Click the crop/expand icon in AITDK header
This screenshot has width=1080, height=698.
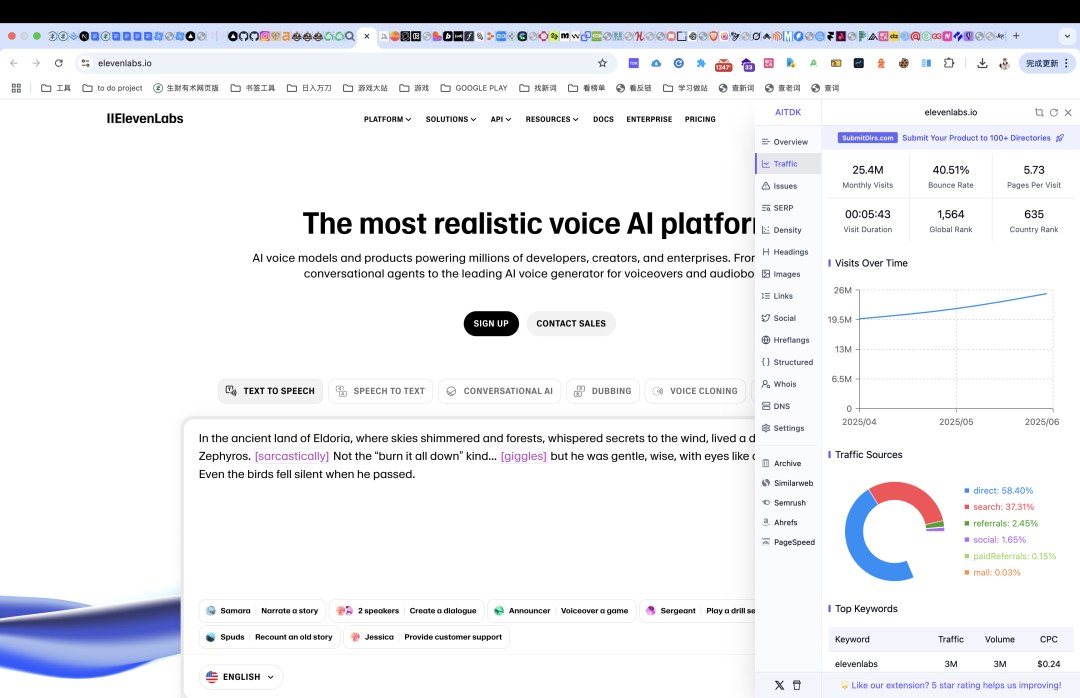[x=1039, y=112]
